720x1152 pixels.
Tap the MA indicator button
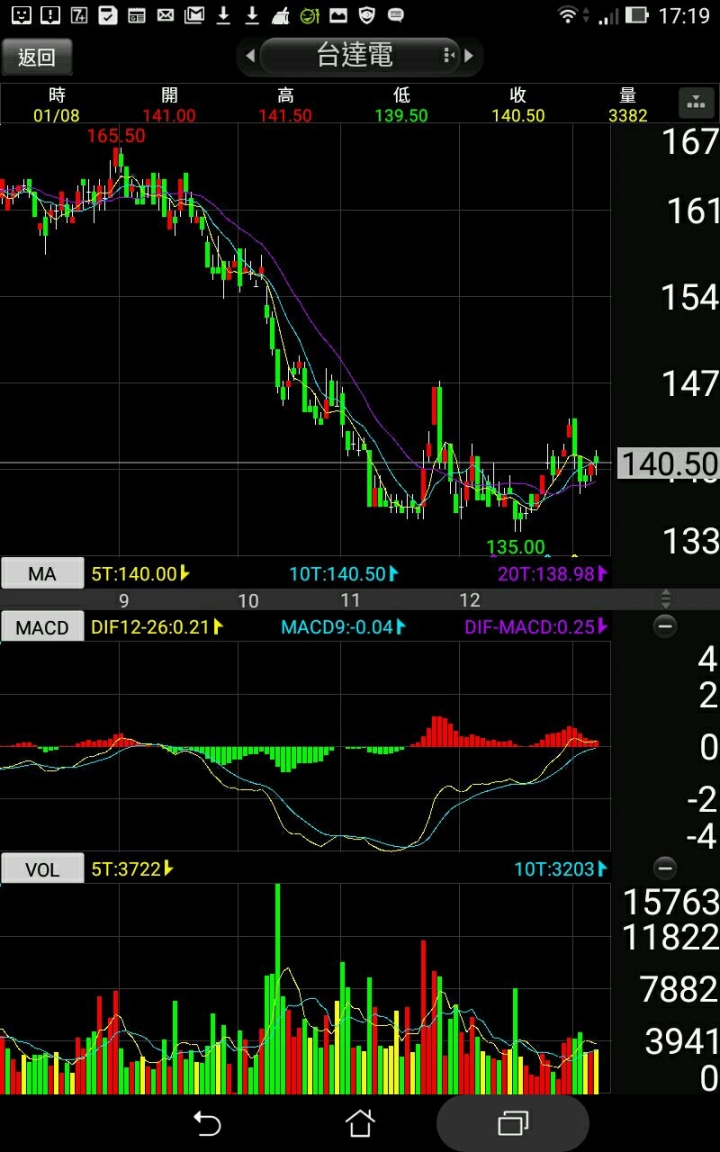point(42,574)
